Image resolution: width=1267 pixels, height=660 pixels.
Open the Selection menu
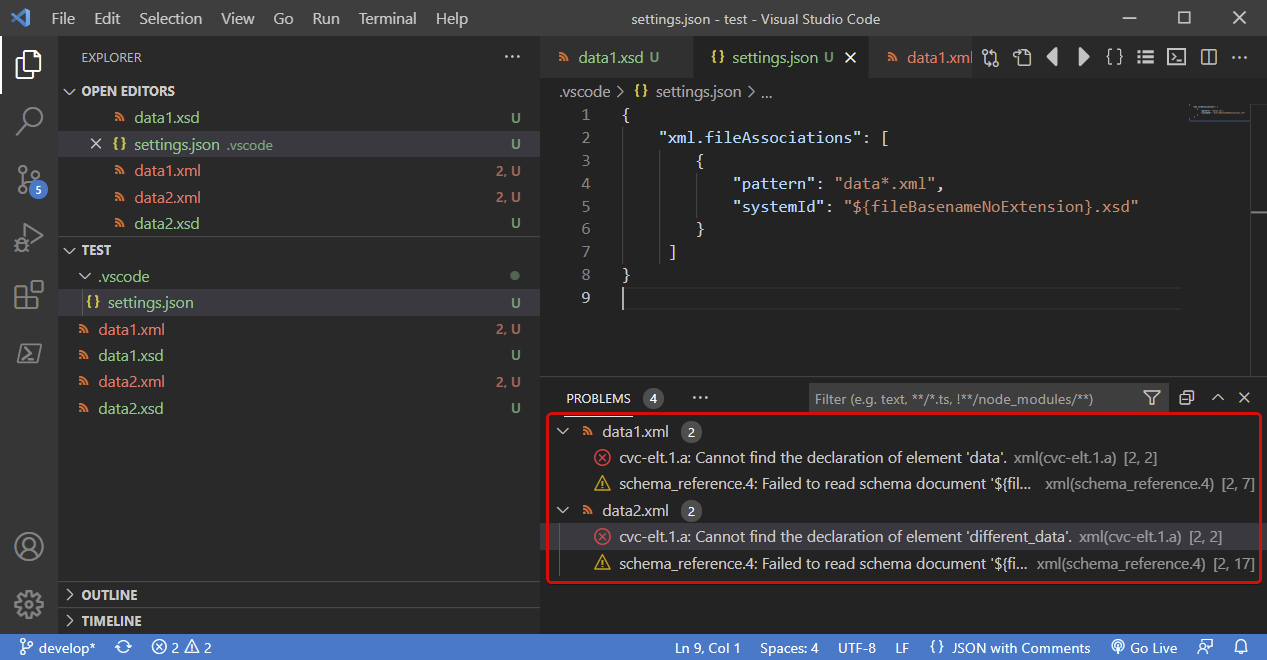coord(170,18)
